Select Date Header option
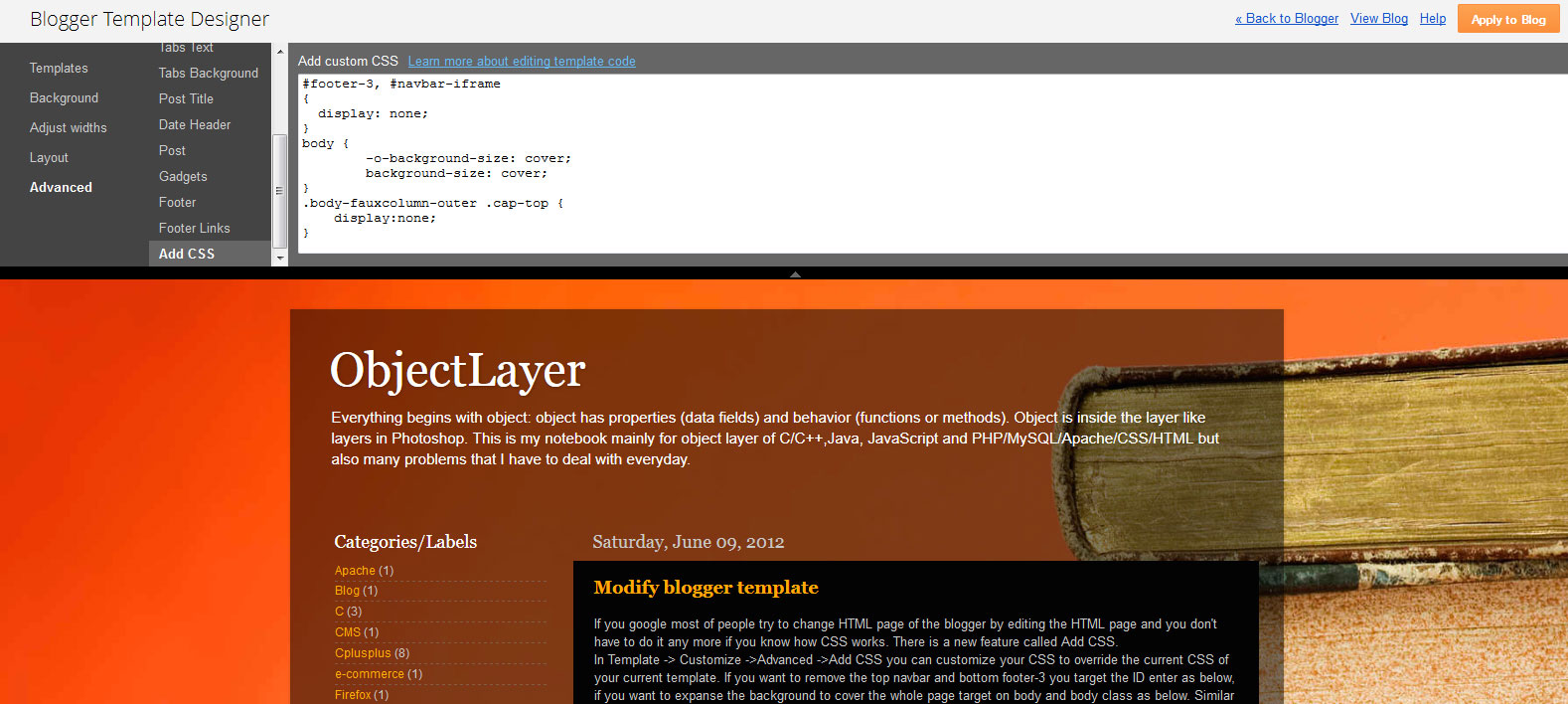This screenshot has height=704, width=1568. click(195, 124)
